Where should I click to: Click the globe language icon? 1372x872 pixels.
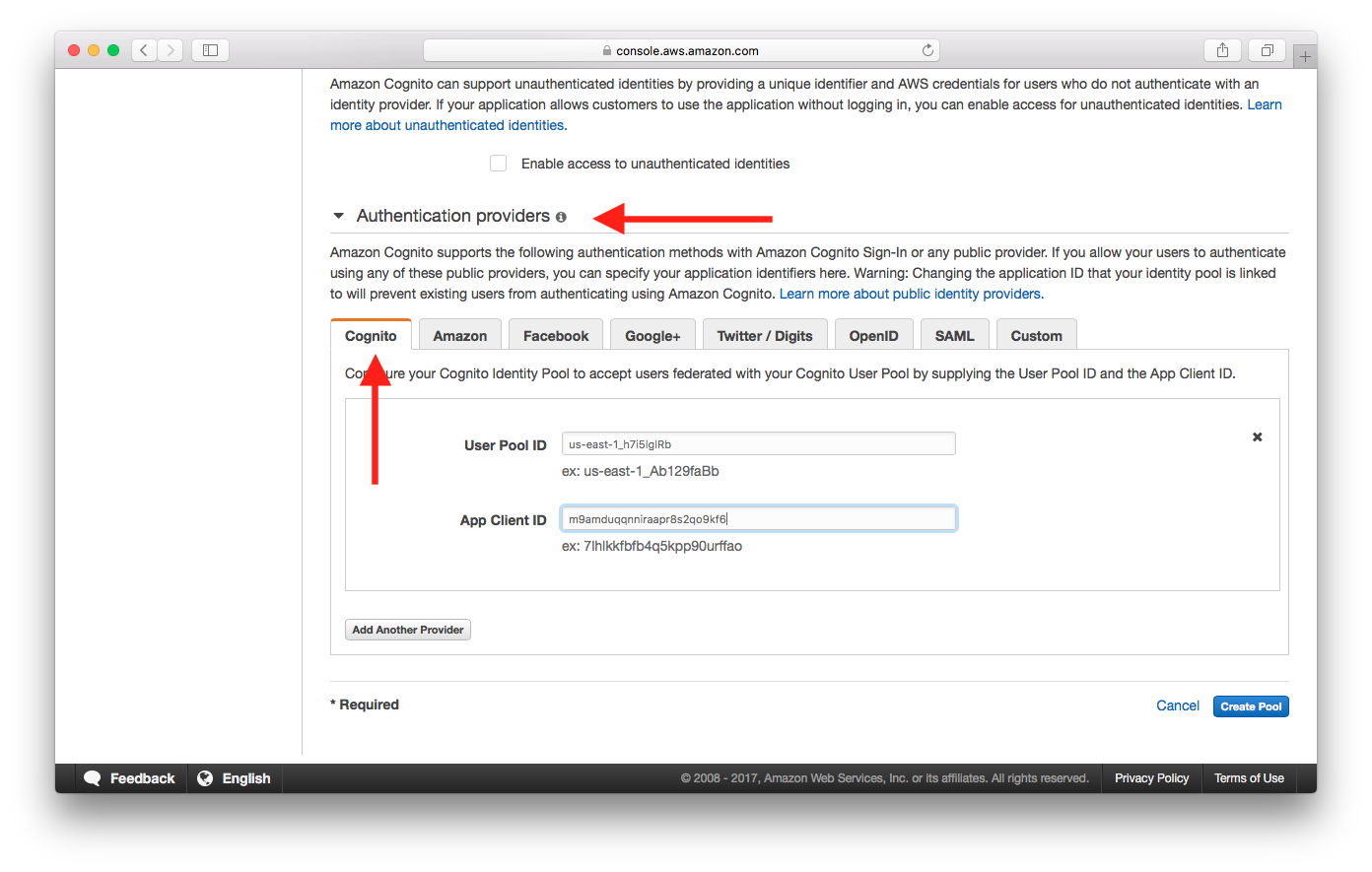(205, 778)
